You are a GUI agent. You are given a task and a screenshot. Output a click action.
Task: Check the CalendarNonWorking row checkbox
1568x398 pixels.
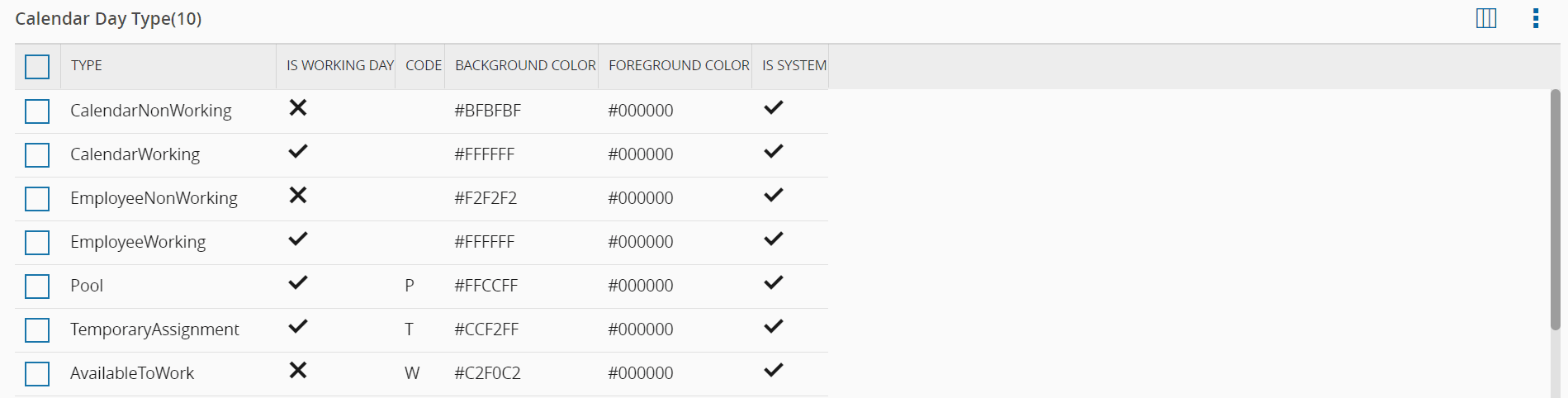(x=37, y=111)
